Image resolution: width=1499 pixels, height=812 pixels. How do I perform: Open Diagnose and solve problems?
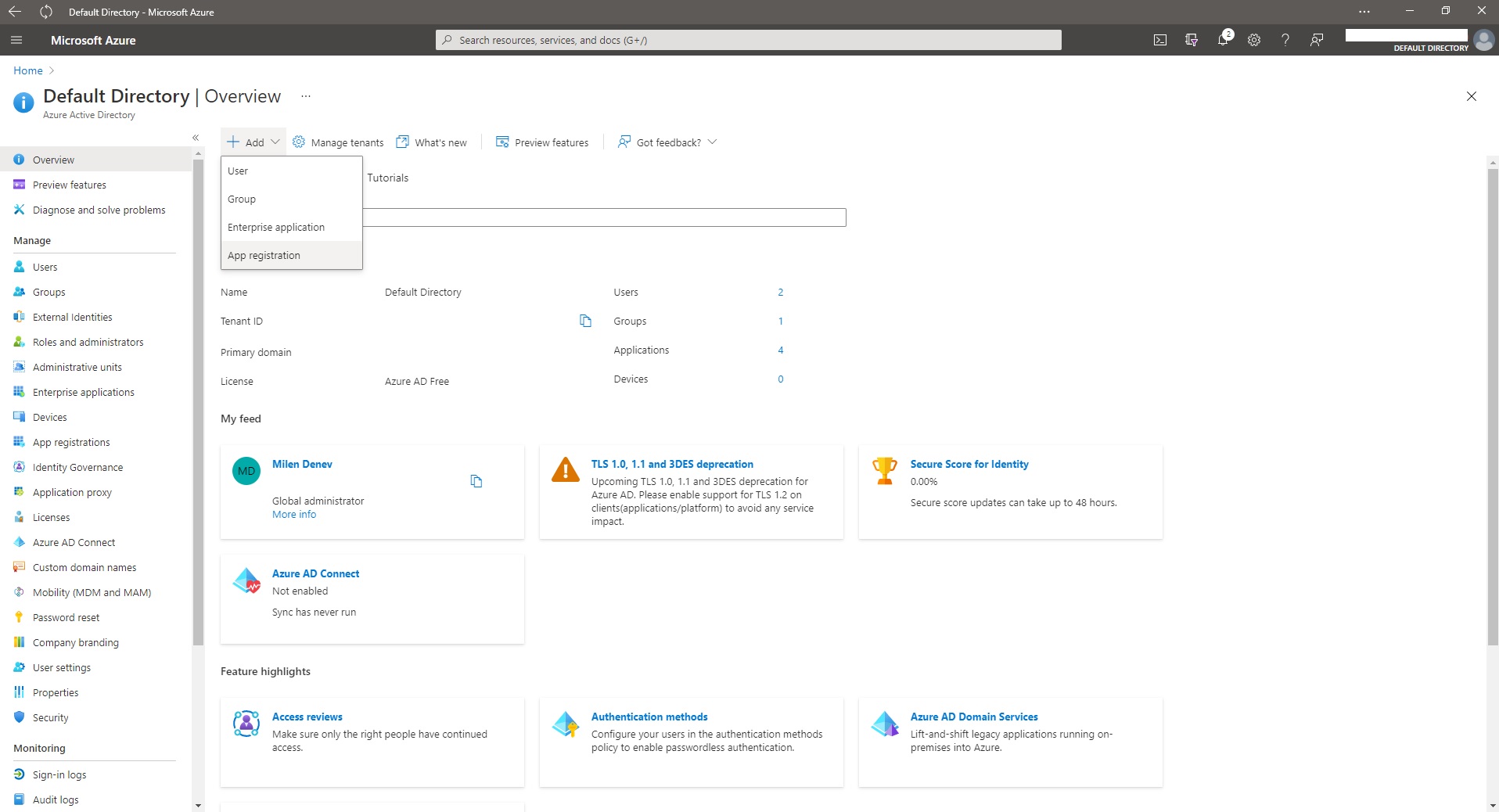coord(99,210)
